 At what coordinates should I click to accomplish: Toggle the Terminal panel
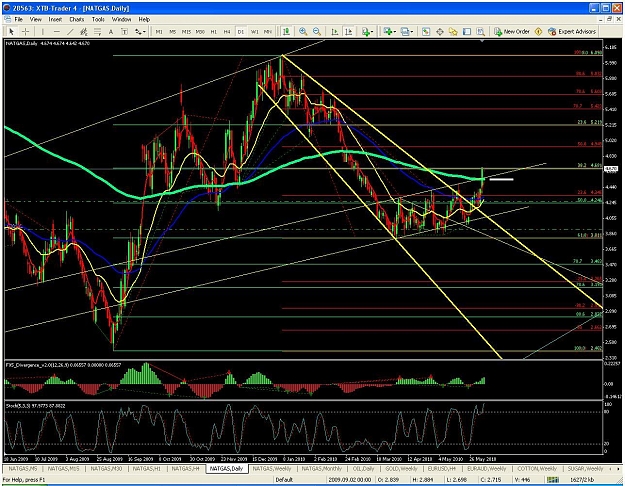[467, 31]
